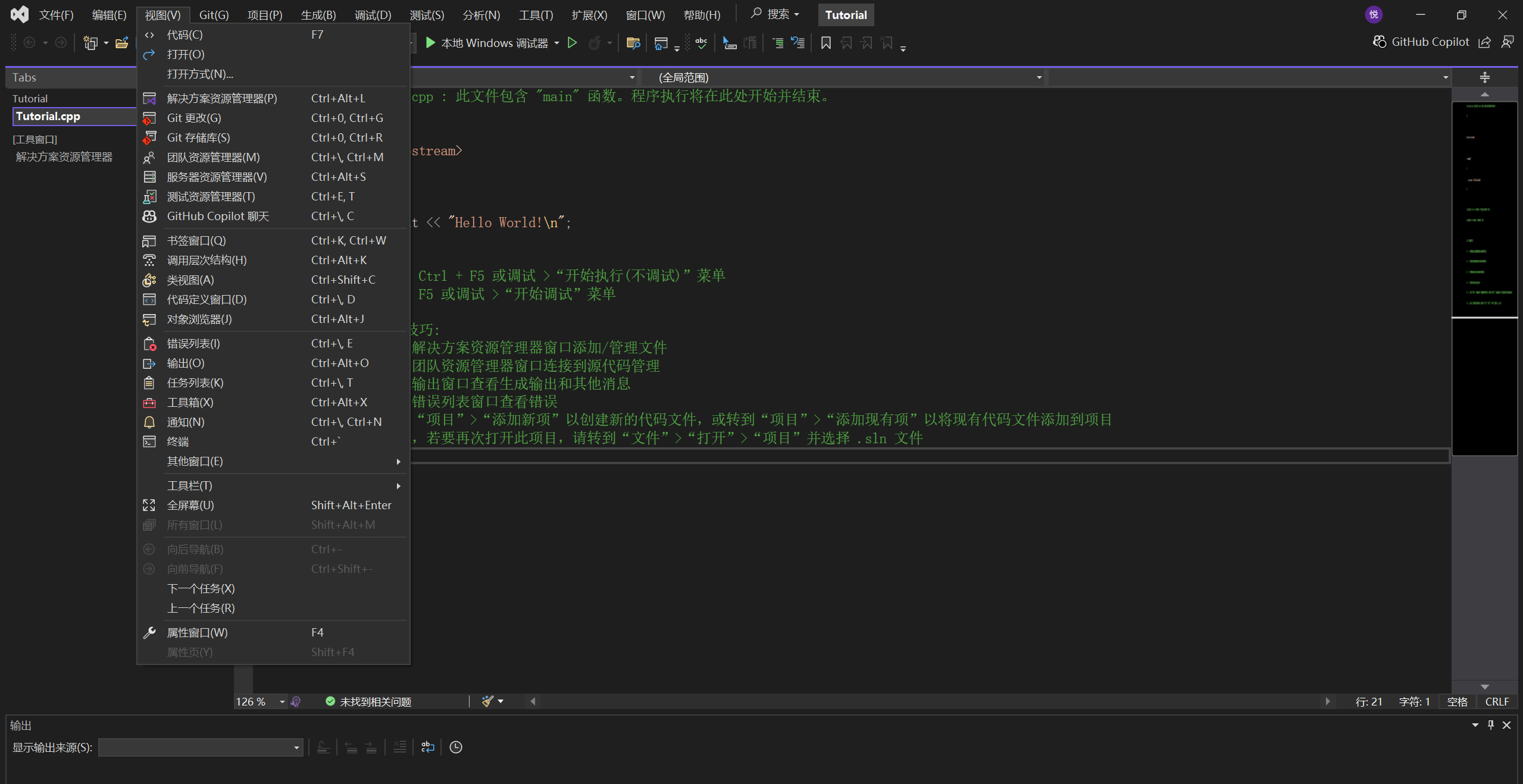Image resolution: width=1523 pixels, height=784 pixels.
Task: Click the code cleanup broom icon in status strip
Action: (487, 701)
